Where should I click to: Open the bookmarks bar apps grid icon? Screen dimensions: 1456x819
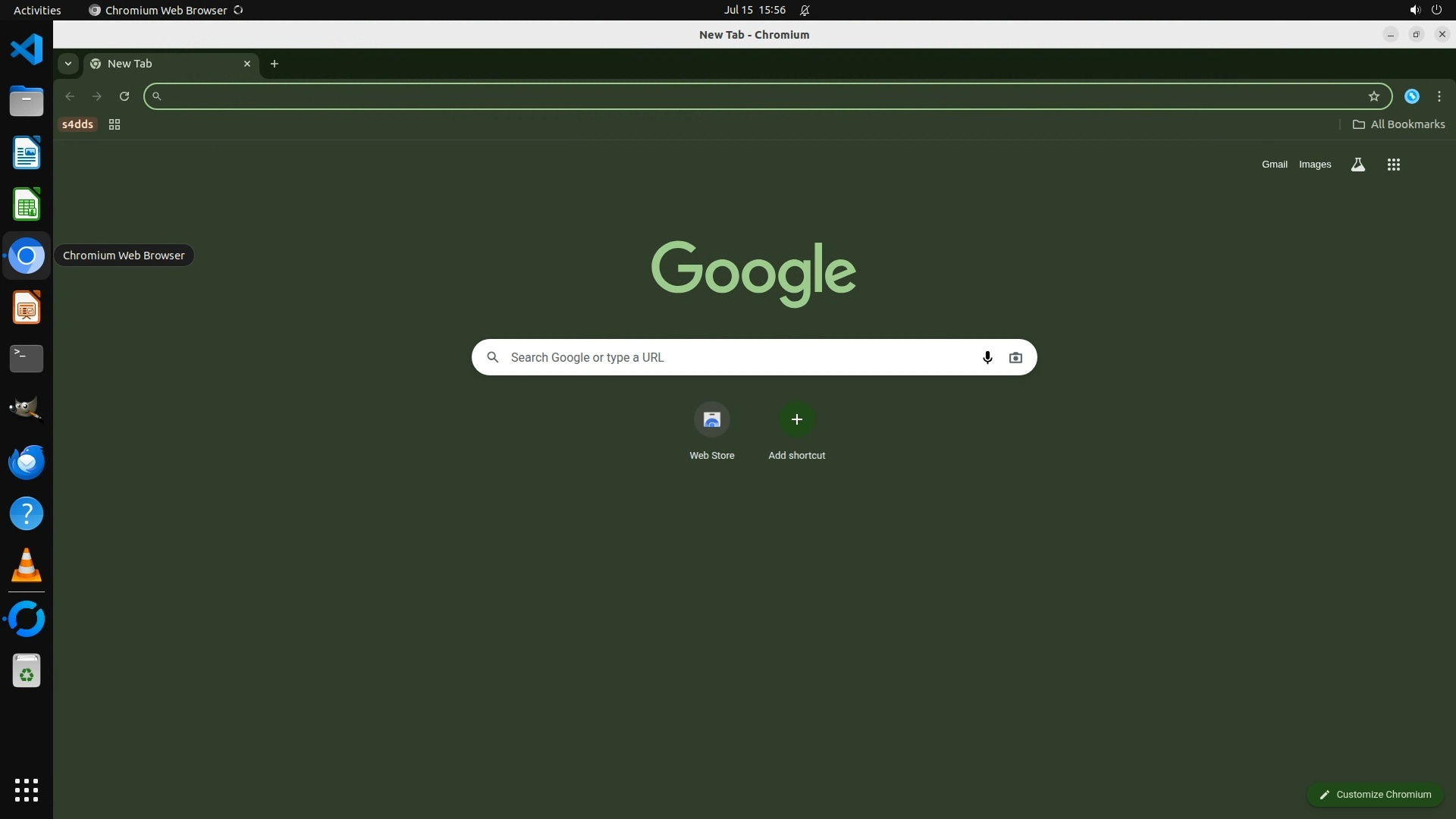(x=115, y=124)
